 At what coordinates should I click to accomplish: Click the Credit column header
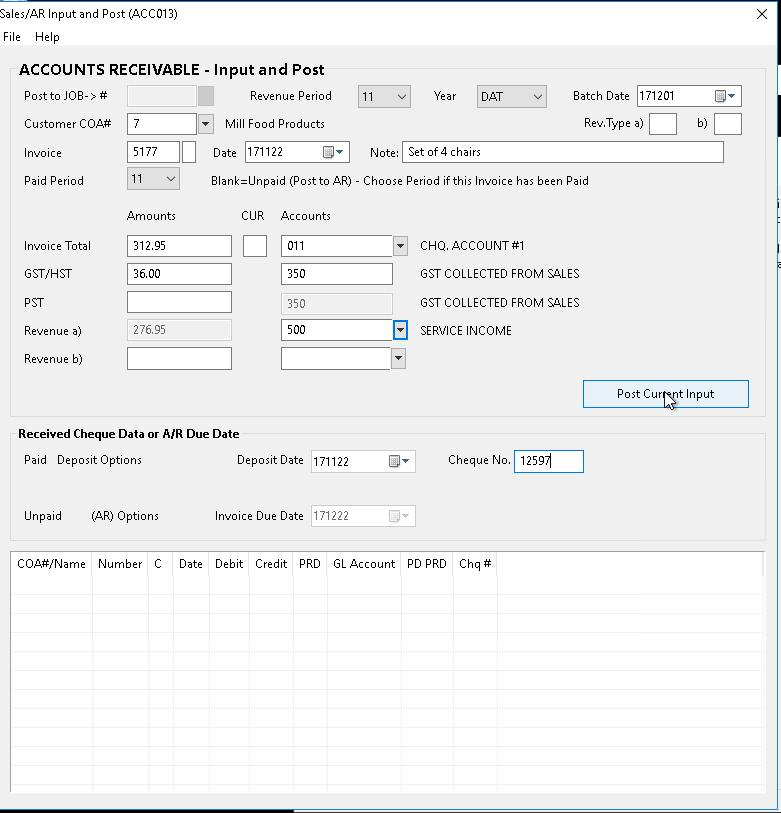tap(271, 564)
